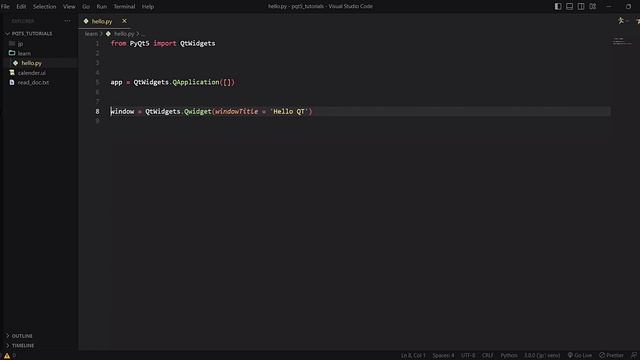Change line endings via CRLF

tap(487, 356)
